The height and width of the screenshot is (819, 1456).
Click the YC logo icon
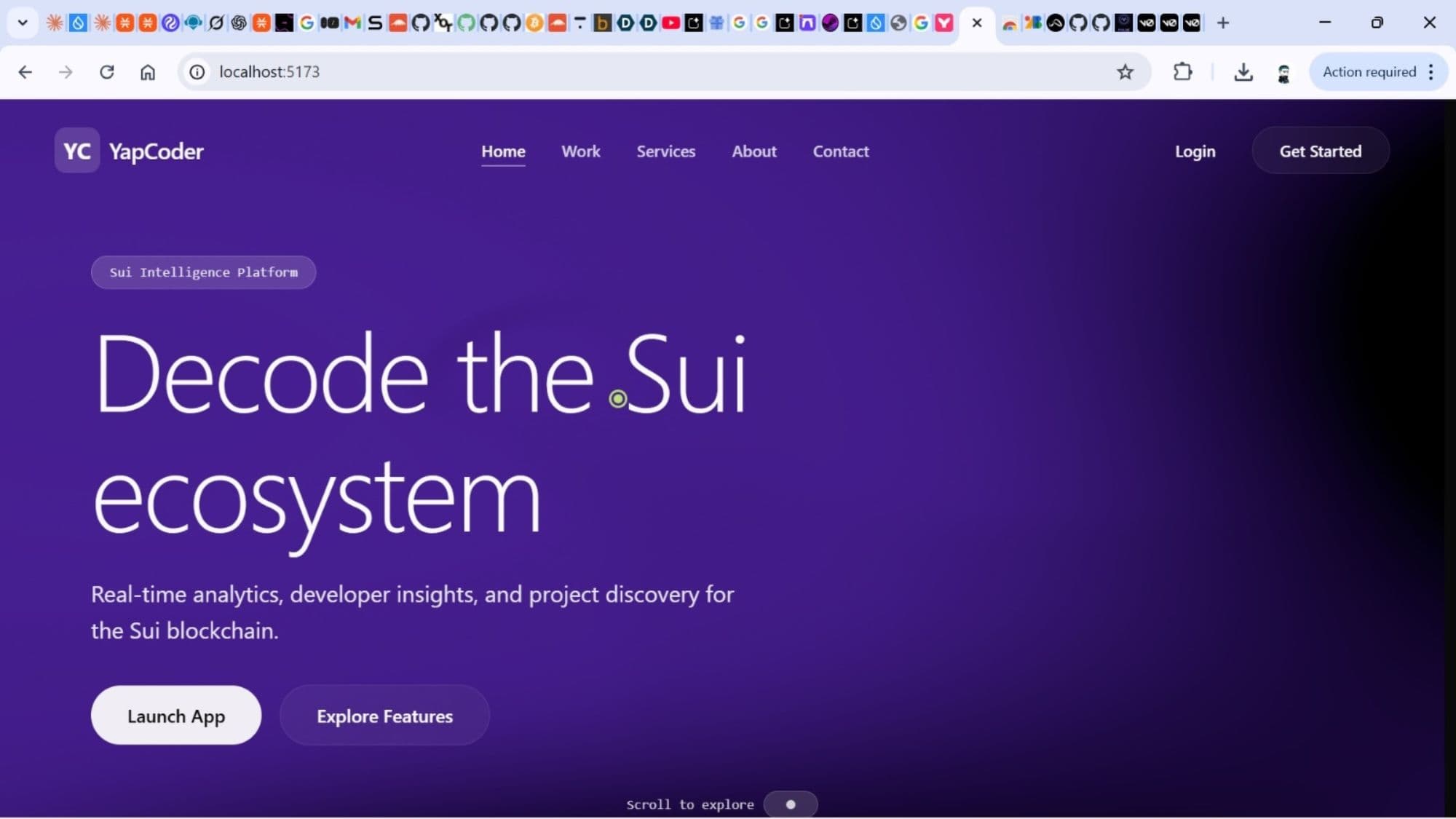[x=76, y=151]
